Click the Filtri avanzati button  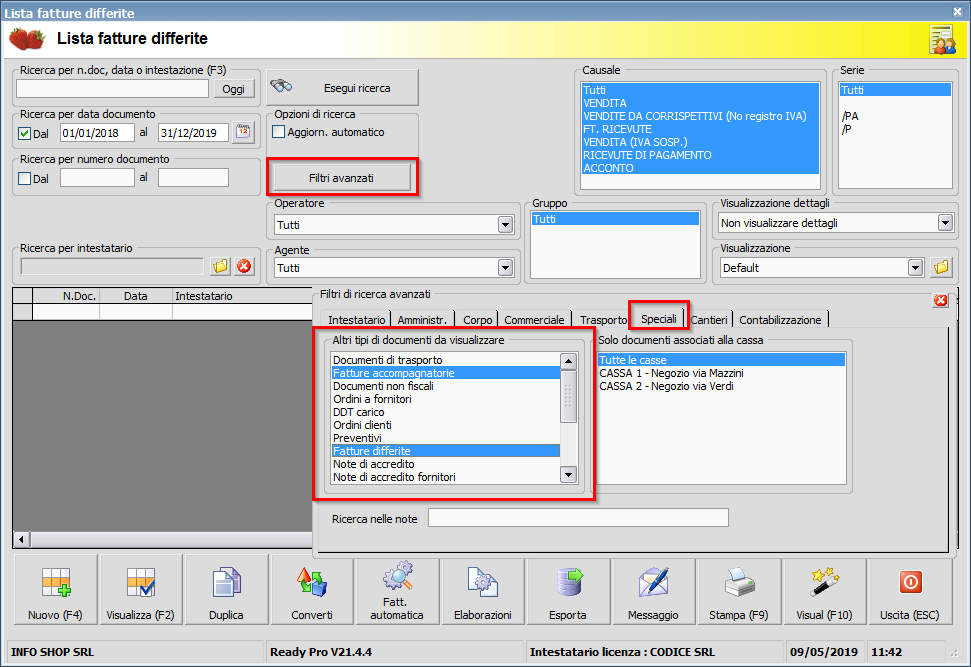[x=341, y=178]
